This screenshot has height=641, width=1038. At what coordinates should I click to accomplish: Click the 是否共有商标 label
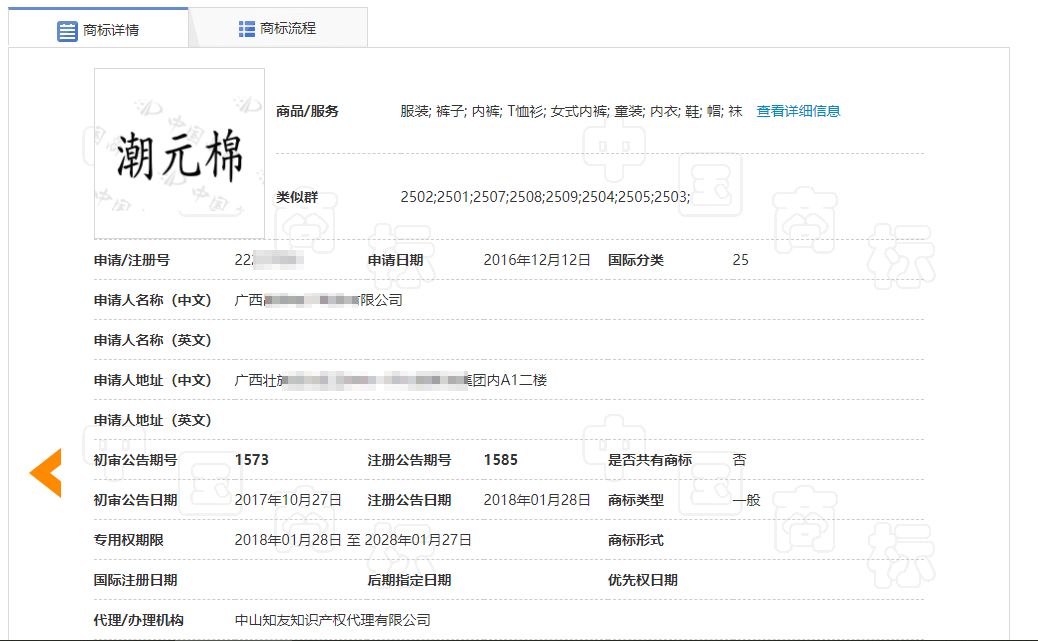pyautogui.click(x=650, y=460)
